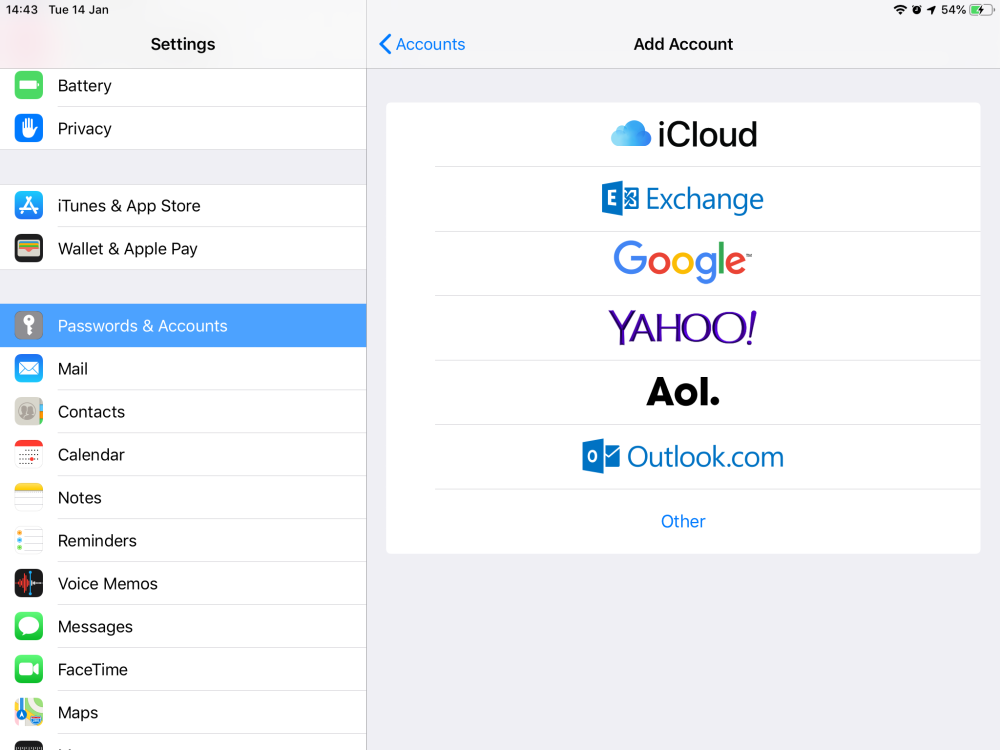Tap the blue Privacy hand icon
The image size is (1000, 750).
click(29, 128)
